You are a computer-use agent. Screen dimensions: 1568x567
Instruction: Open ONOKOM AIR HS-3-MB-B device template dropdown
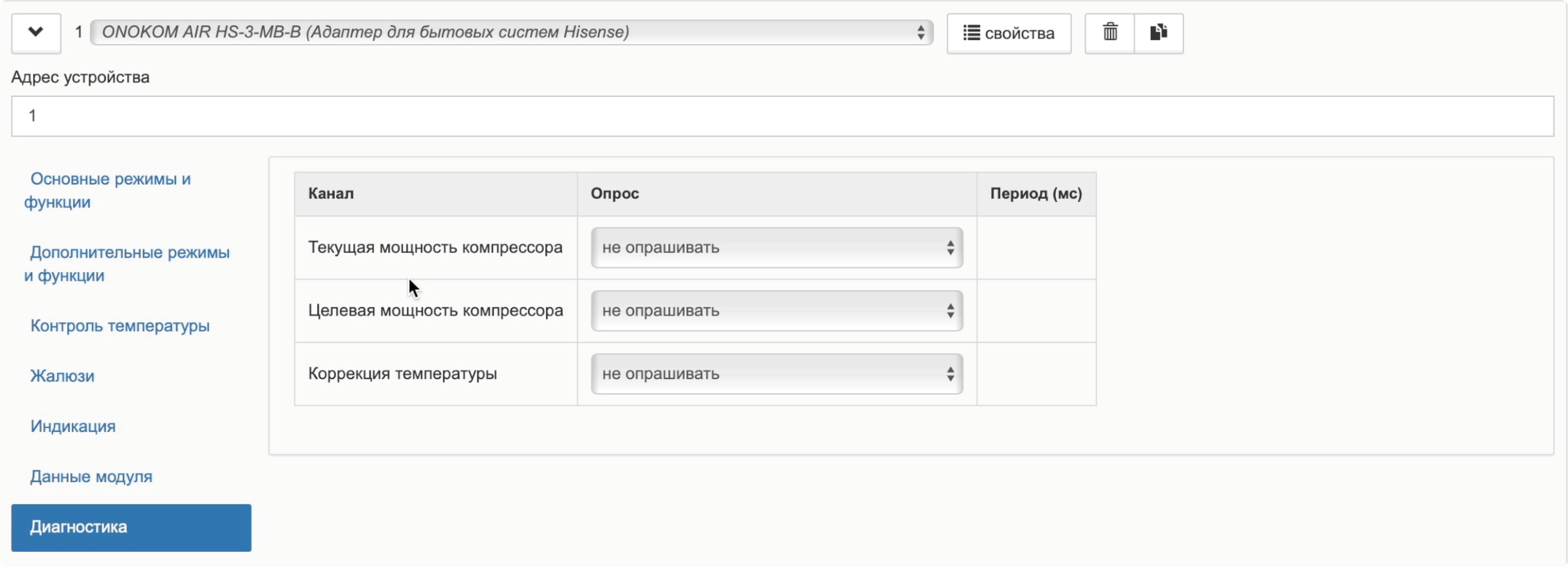pyautogui.click(x=511, y=32)
